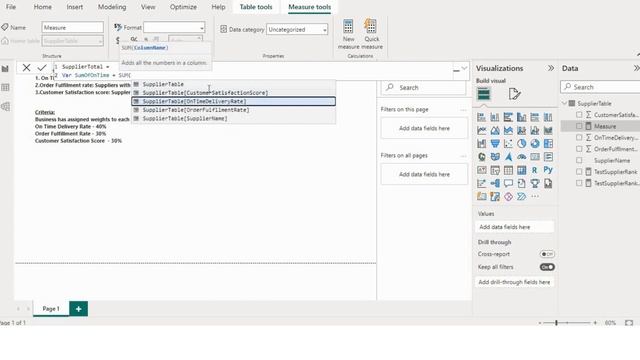Click the Filters pane Search box
640x360 pixels.
pos(424,87)
